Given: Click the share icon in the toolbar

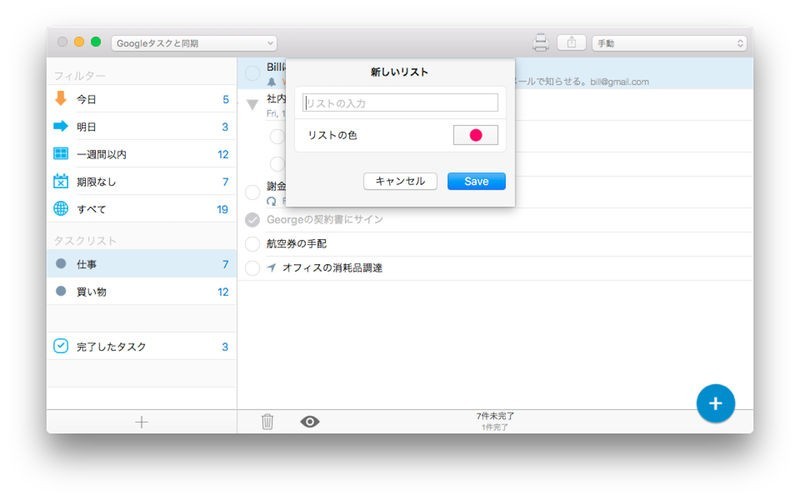Looking at the screenshot, I should (x=572, y=43).
